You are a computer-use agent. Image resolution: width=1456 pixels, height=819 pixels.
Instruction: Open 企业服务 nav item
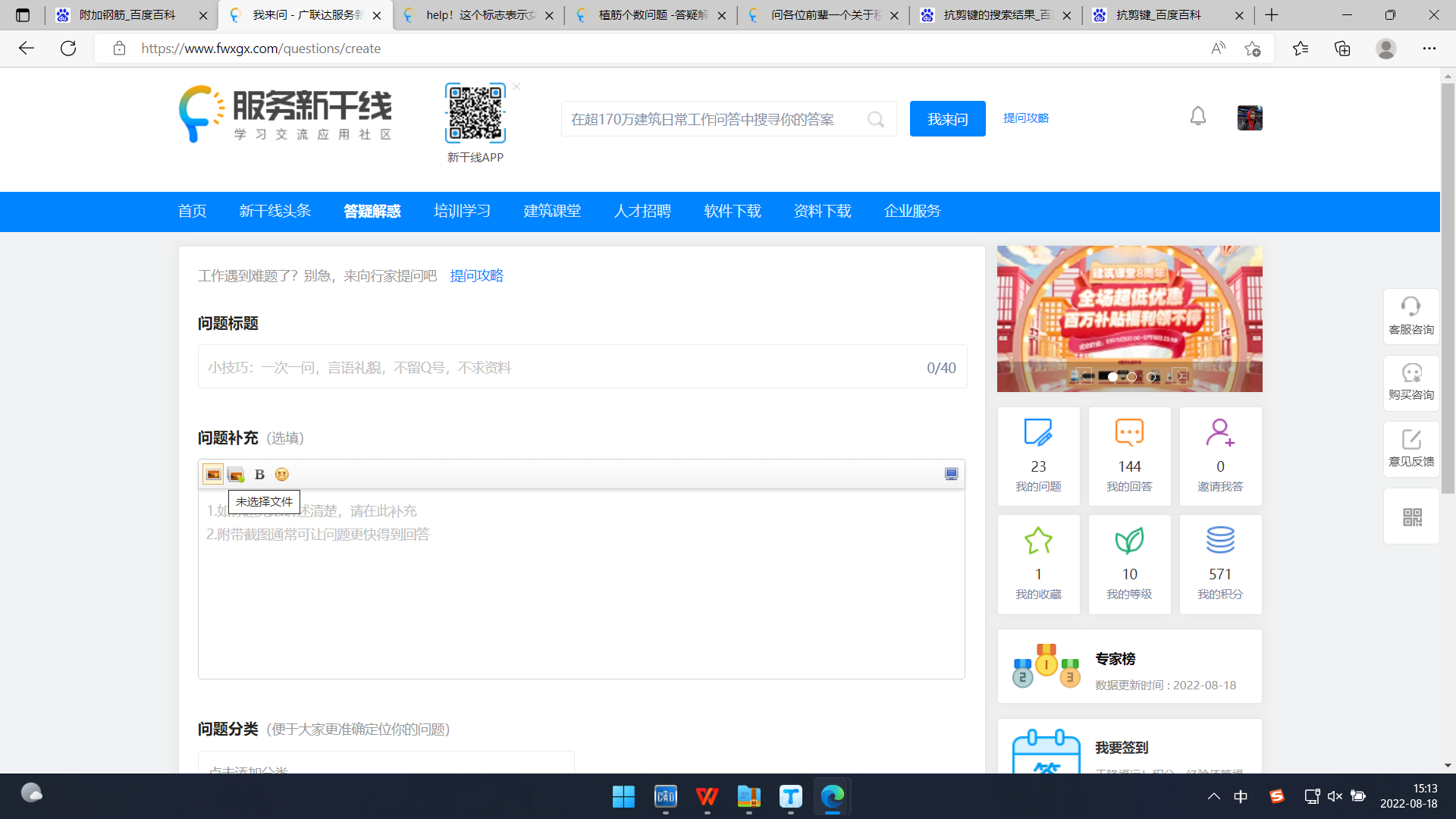tap(912, 212)
